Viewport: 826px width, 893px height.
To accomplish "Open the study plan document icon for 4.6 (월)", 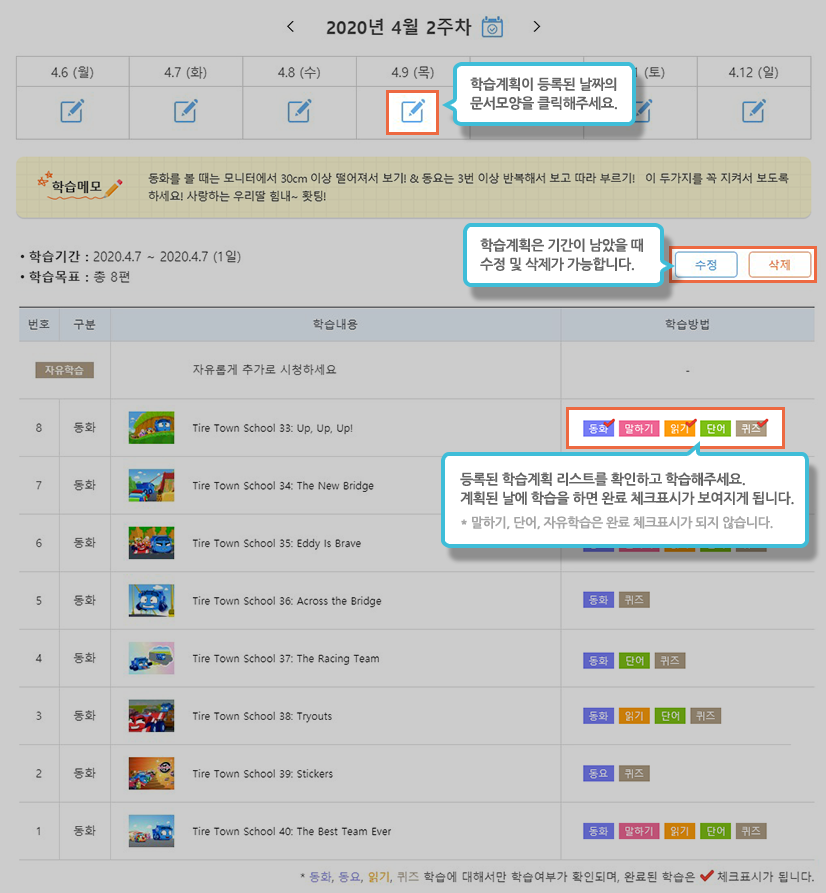I will pos(72,111).
